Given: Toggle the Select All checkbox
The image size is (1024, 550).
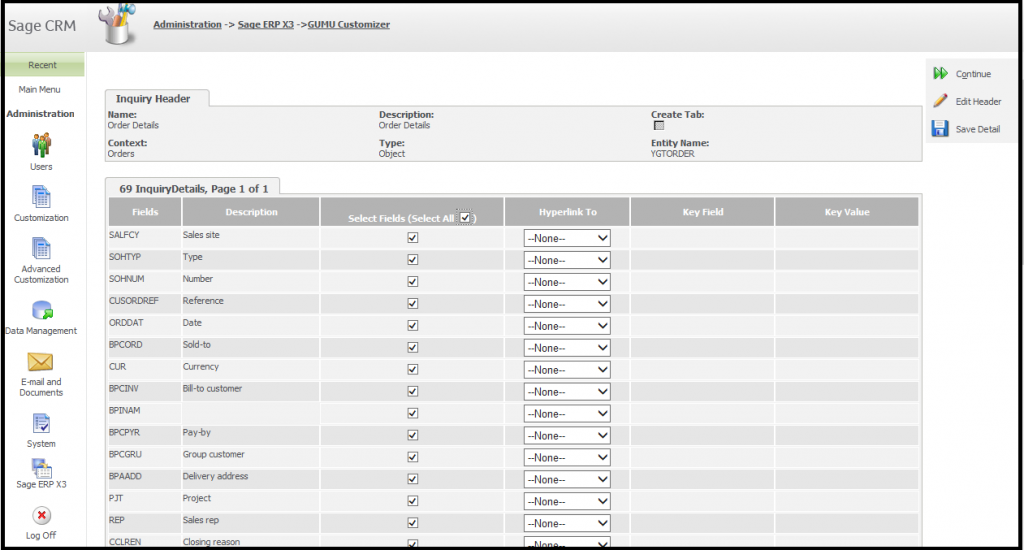Looking at the screenshot, I should [464, 218].
